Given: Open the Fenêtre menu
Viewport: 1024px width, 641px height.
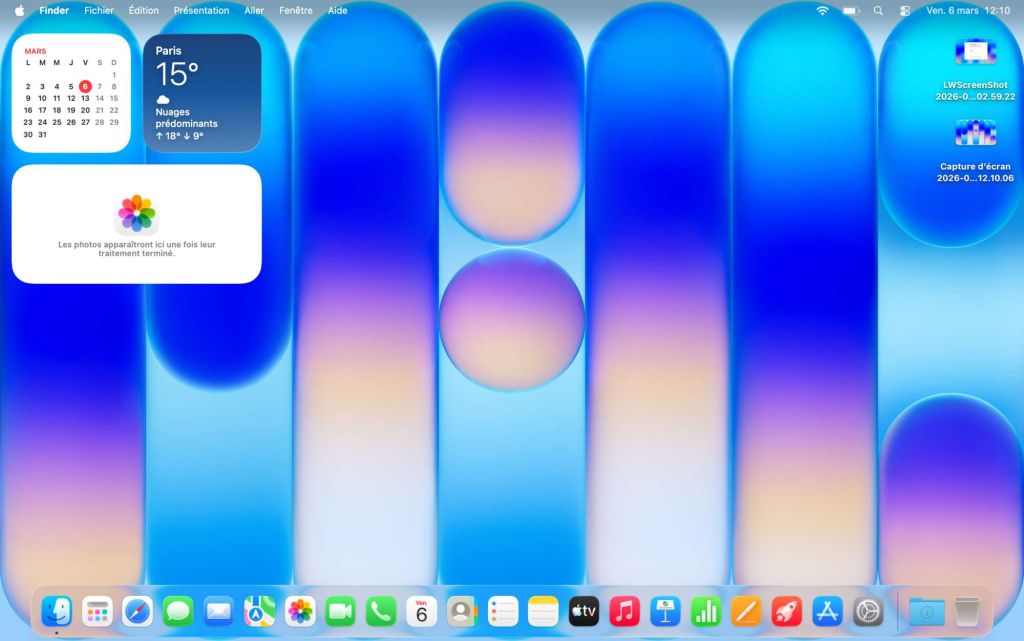Looking at the screenshot, I should pos(296,11).
